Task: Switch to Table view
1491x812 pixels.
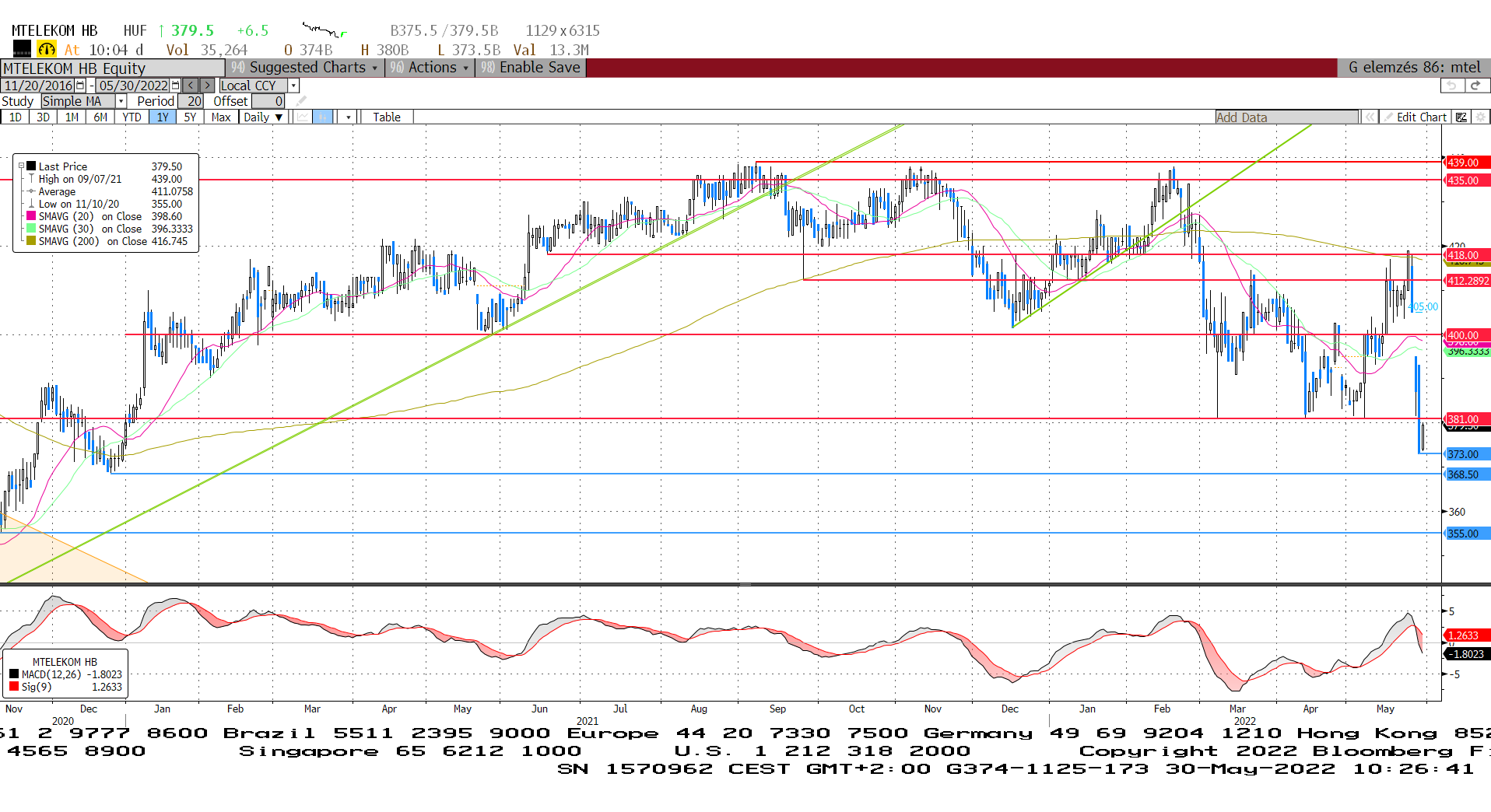Action: 387,117
